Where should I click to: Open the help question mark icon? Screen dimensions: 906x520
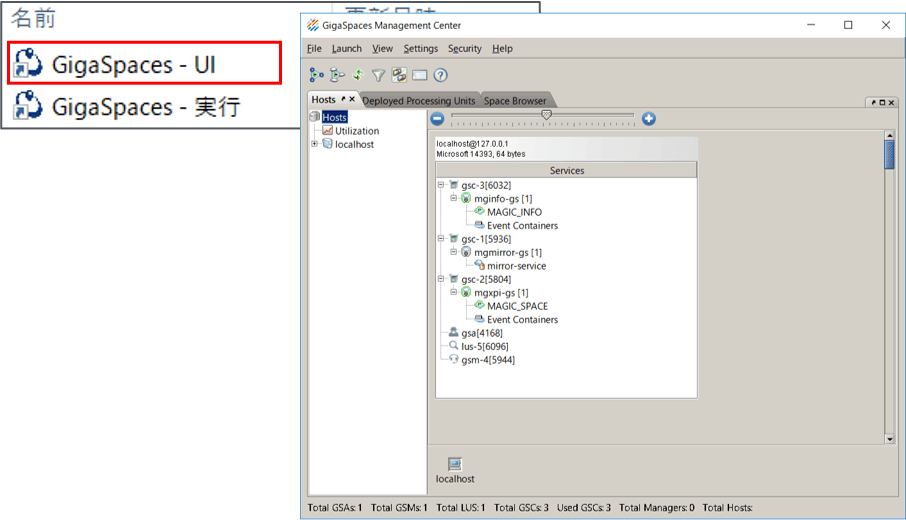click(x=440, y=75)
